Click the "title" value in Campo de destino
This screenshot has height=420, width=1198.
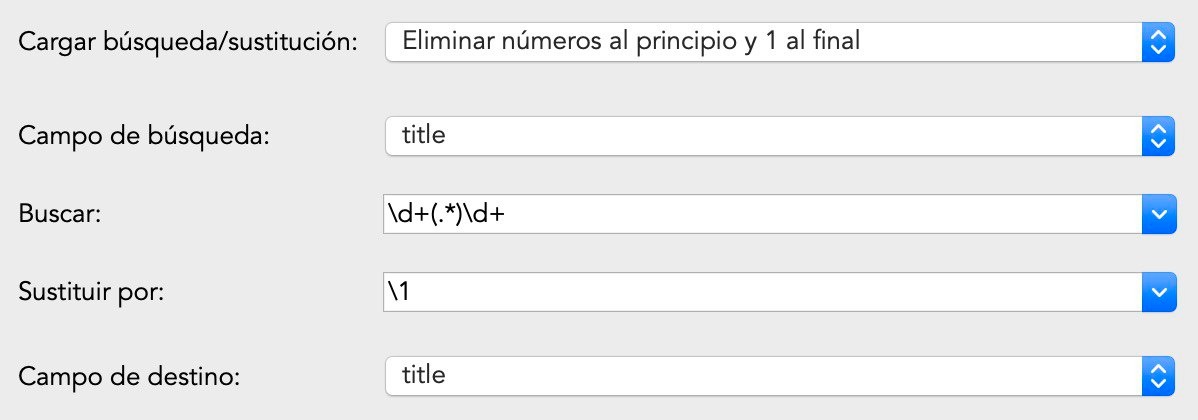pyautogui.click(x=423, y=376)
